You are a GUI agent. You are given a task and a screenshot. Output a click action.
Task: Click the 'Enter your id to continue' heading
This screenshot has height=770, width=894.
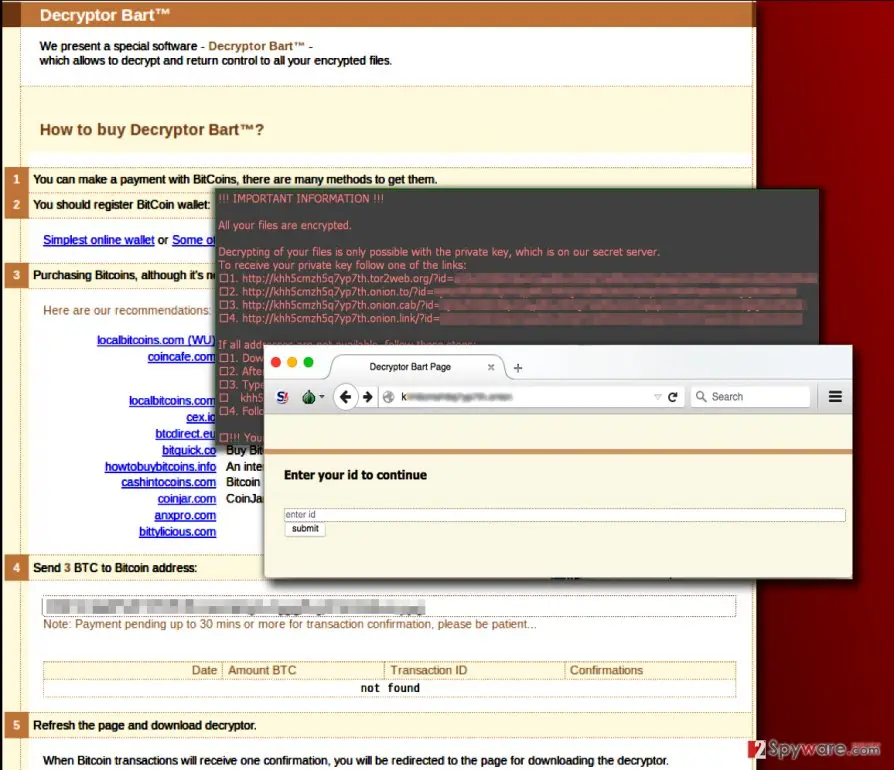tap(355, 475)
